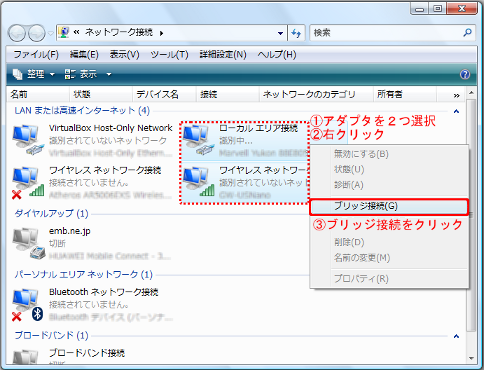
Task: Collapse the ブロードバンド group chevron
Action: pyautogui.click(x=456, y=336)
